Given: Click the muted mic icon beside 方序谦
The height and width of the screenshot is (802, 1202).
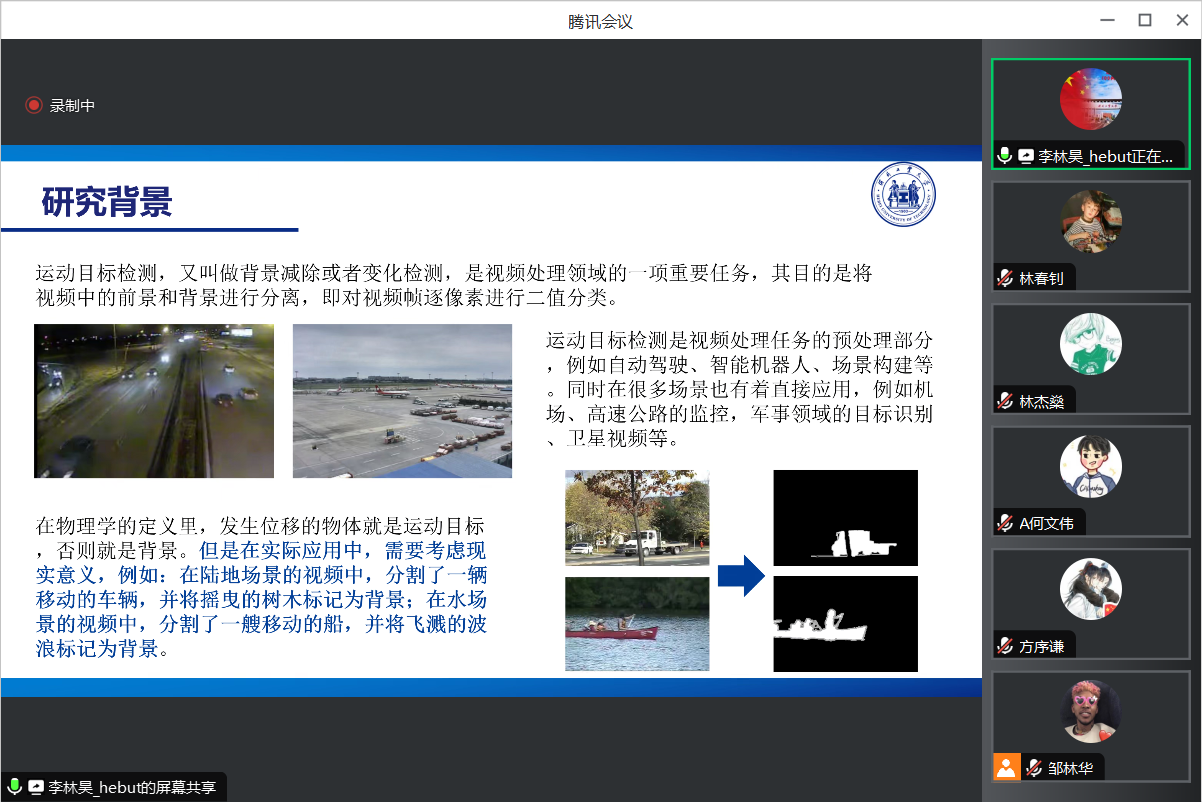Looking at the screenshot, I should 1005,646.
